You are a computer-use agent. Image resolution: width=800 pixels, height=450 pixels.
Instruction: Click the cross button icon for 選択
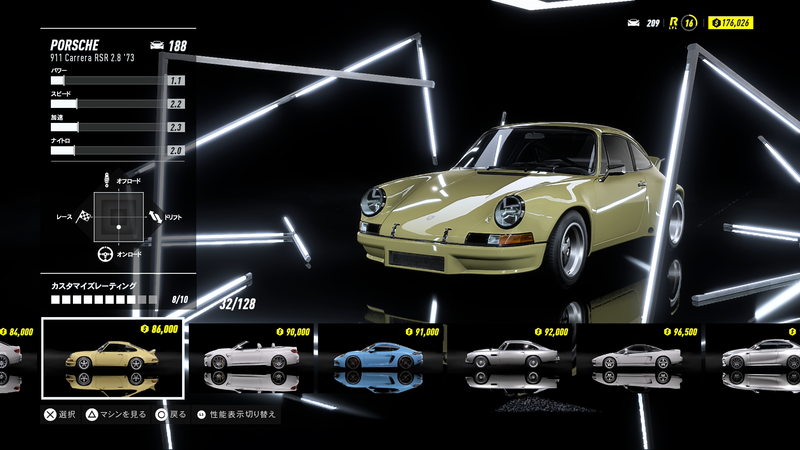click(x=49, y=415)
